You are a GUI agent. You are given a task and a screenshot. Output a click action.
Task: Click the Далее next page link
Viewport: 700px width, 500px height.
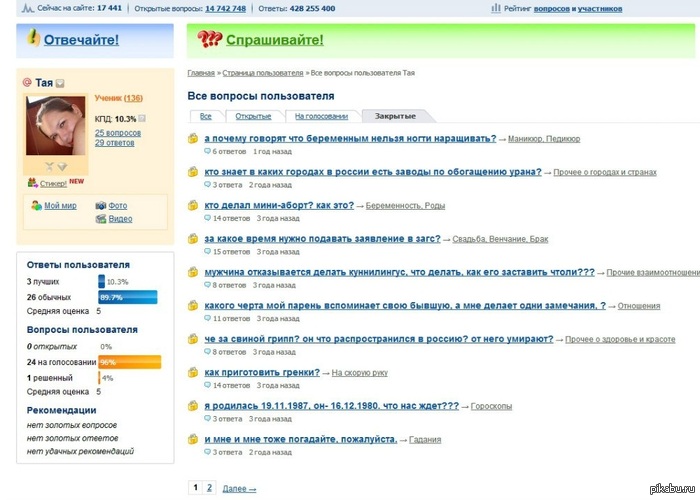tap(239, 489)
